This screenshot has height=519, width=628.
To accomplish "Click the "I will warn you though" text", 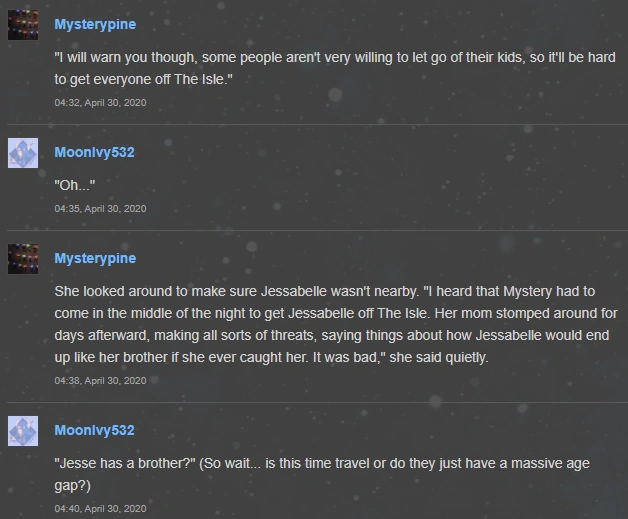I will tap(130, 58).
